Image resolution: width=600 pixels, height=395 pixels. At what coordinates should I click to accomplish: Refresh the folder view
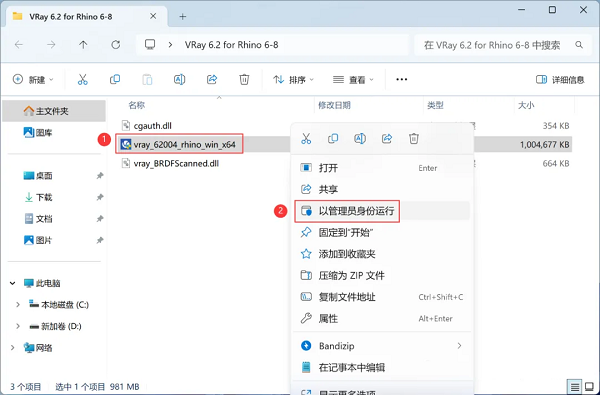point(116,45)
